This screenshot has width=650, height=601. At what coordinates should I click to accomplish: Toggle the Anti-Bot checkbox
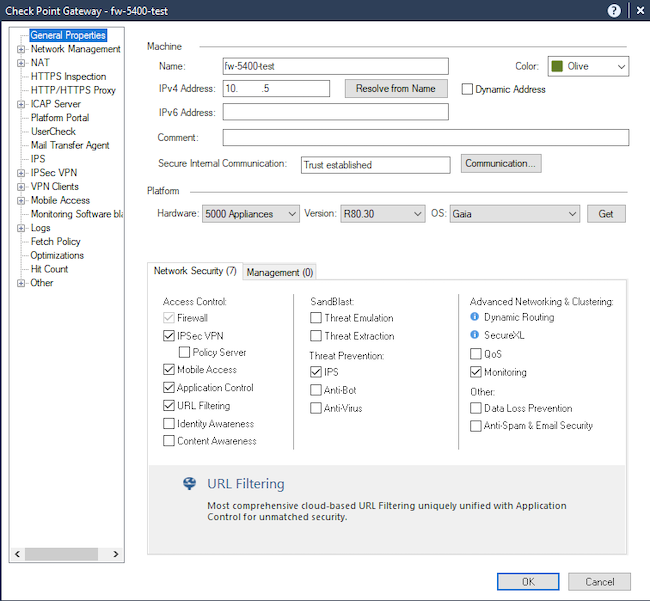316,390
